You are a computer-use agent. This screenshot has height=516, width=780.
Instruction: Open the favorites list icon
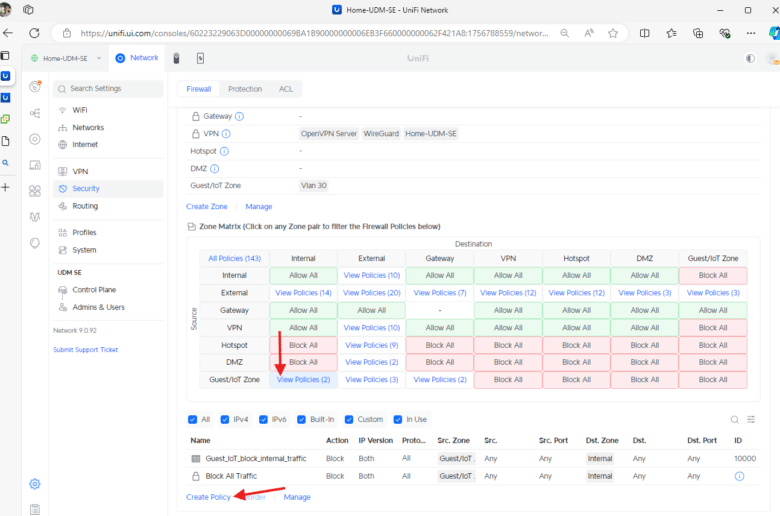click(672, 33)
